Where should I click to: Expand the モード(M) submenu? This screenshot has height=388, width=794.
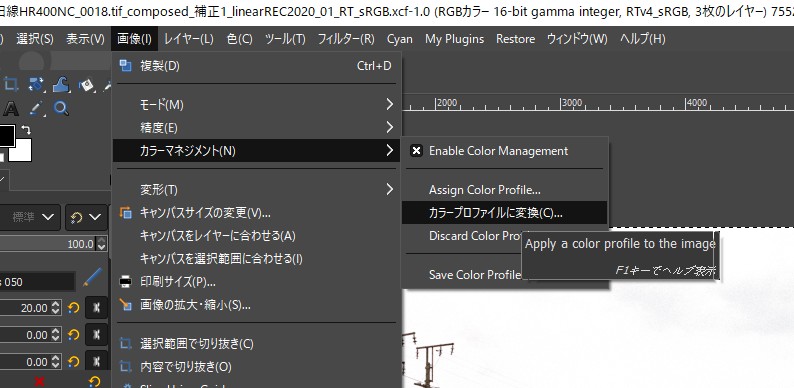[x=257, y=104]
